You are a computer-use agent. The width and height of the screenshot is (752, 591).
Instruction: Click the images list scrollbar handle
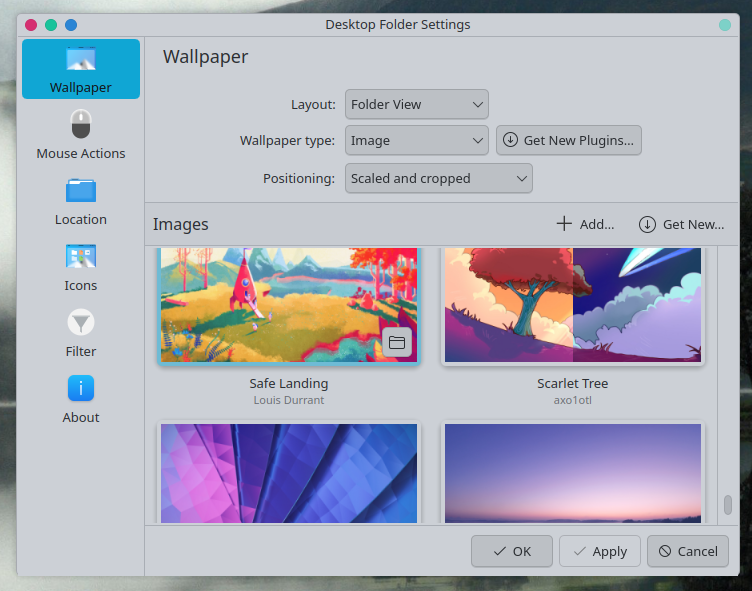(x=728, y=505)
